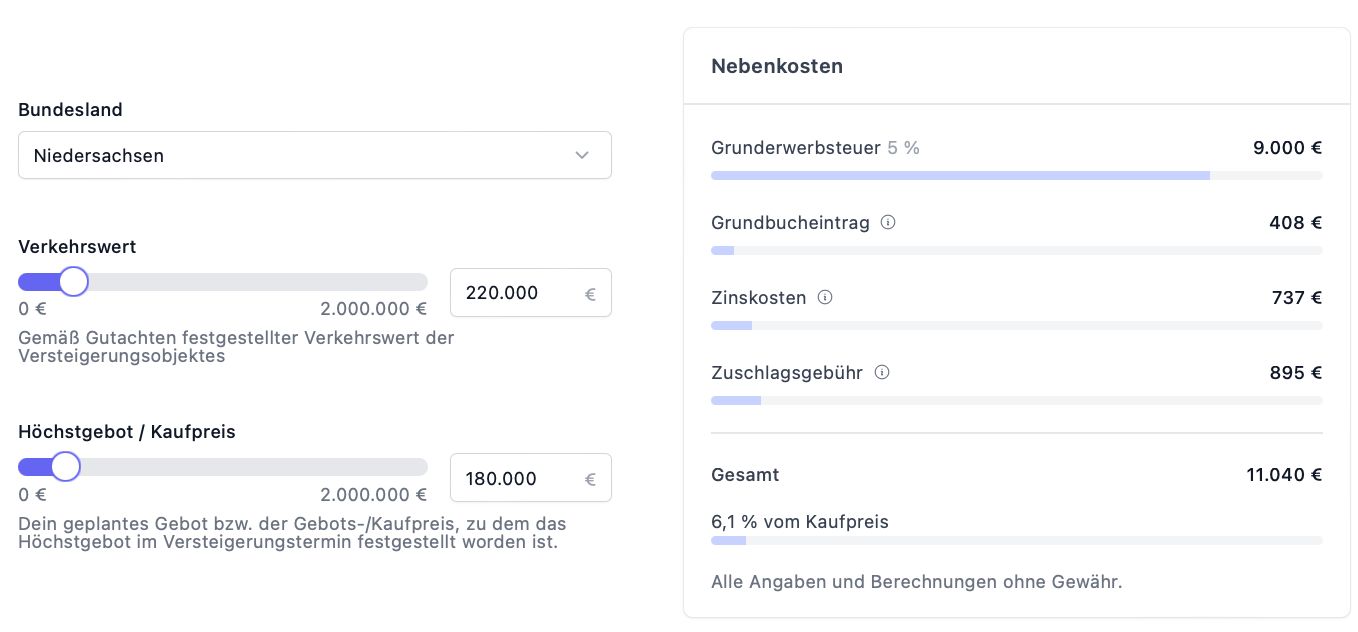Click the Höchstgebot / Kaufpreis slider handle
The height and width of the screenshot is (632, 1358).
pyautogui.click(x=65, y=467)
